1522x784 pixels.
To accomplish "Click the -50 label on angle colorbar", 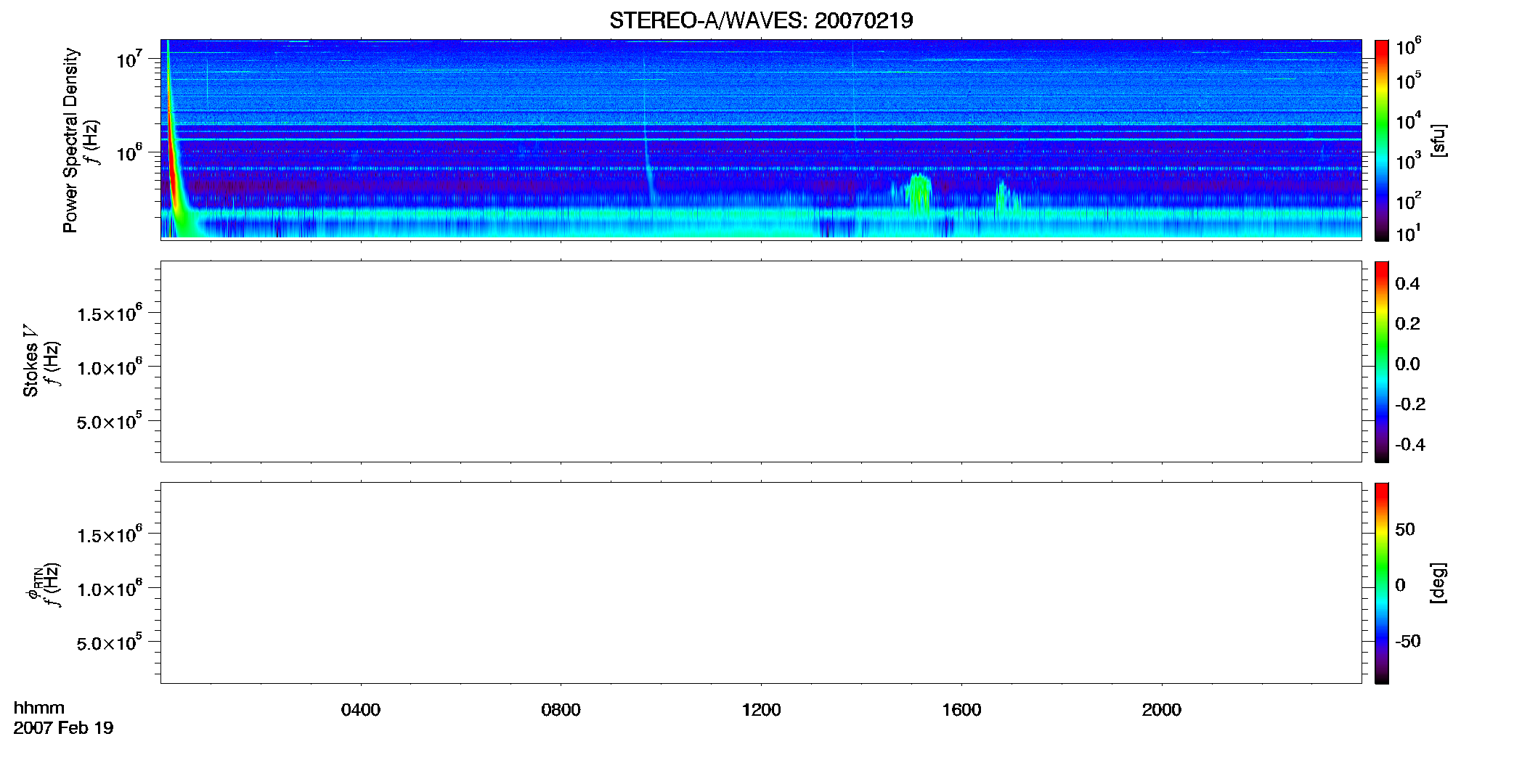I will 1408,642.
